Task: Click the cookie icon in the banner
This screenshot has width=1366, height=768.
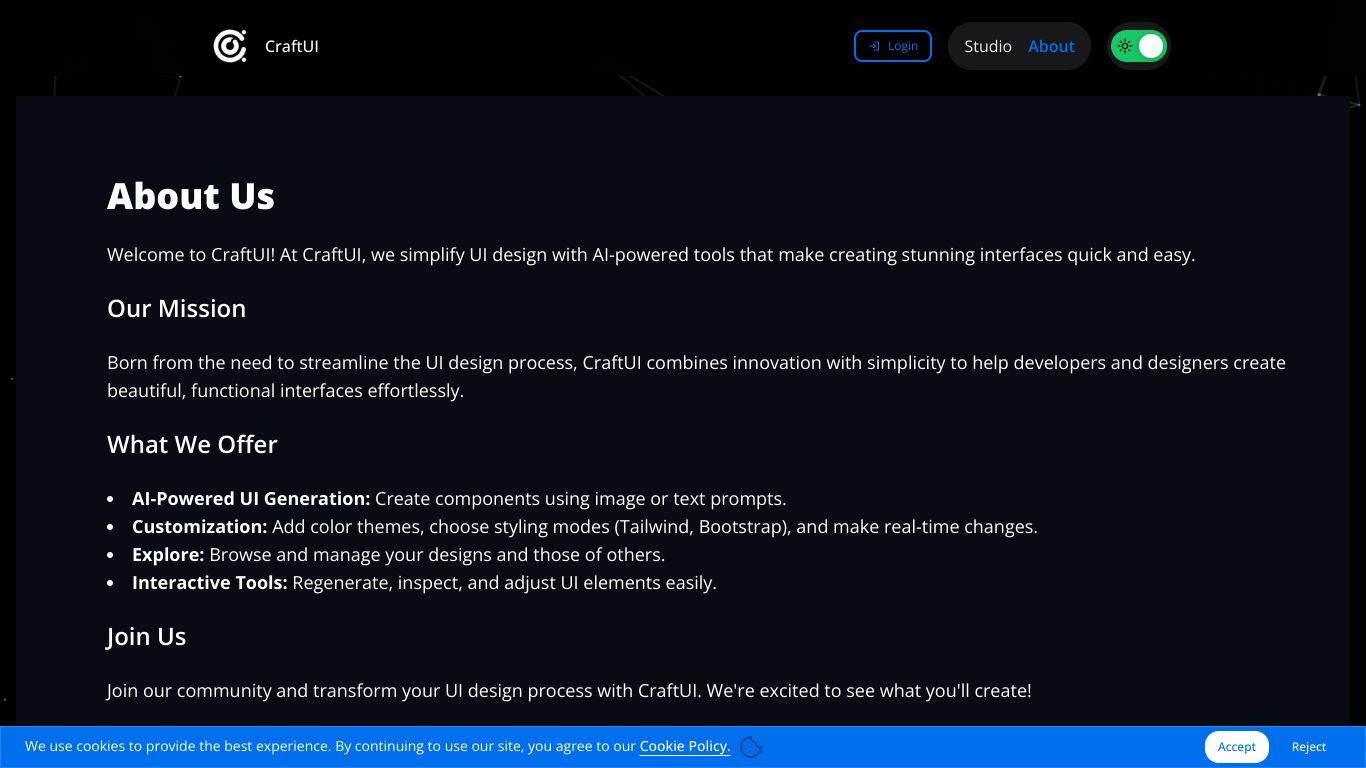Action: 752,747
